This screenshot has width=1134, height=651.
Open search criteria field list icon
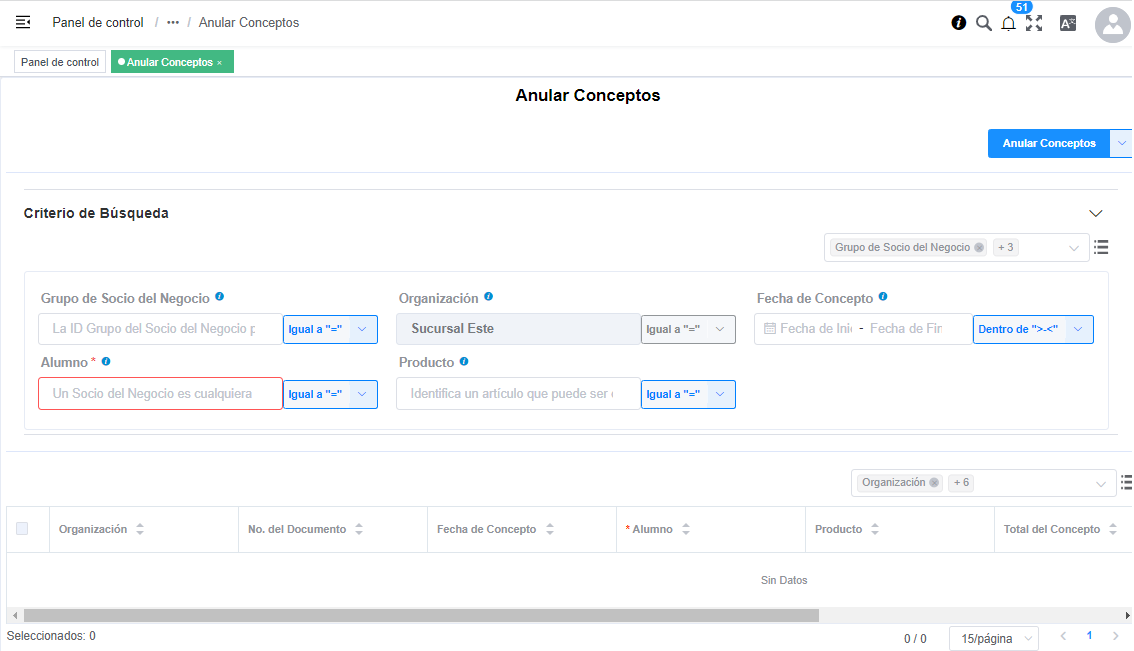click(1101, 247)
